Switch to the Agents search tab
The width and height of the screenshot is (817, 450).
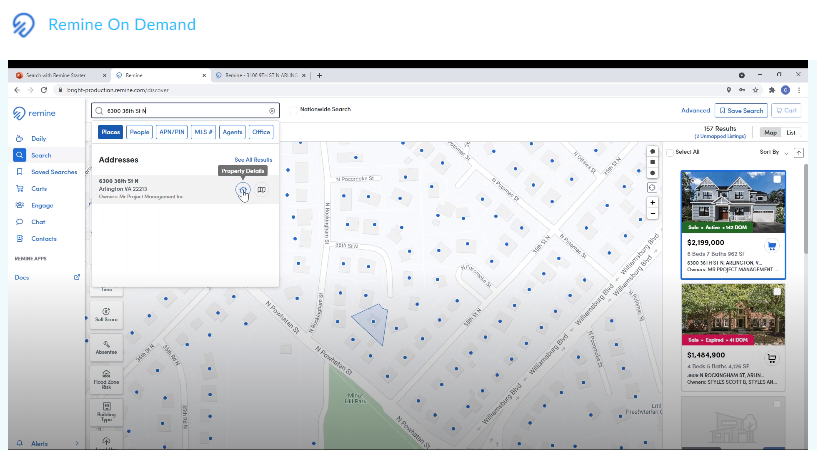pyautogui.click(x=232, y=132)
